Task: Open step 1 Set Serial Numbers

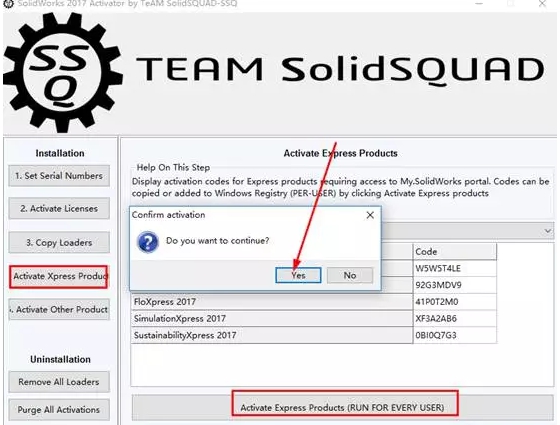Action: 59,176
